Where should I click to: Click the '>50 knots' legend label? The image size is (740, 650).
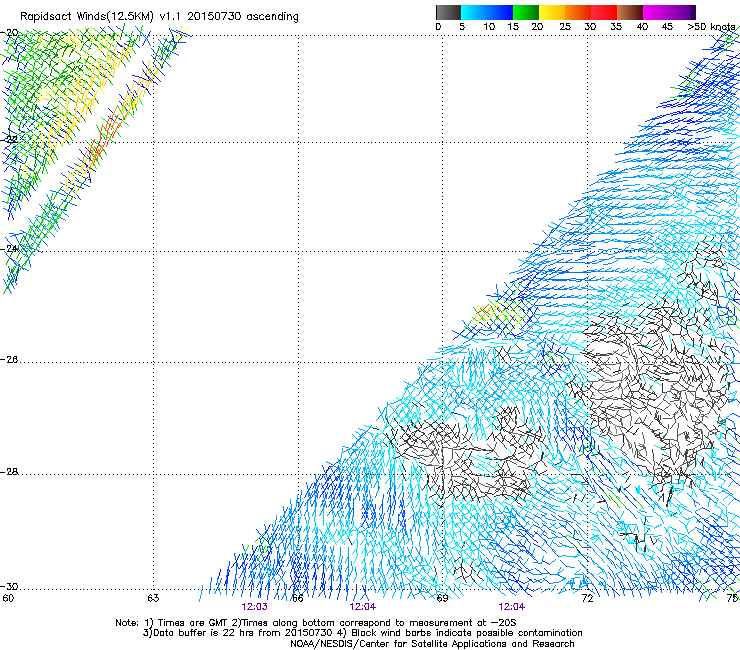tap(711, 27)
